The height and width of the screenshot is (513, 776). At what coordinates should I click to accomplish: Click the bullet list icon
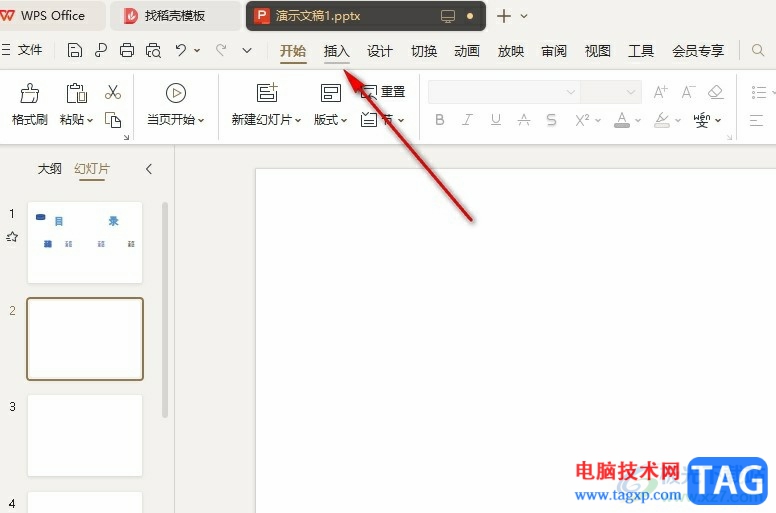click(759, 92)
